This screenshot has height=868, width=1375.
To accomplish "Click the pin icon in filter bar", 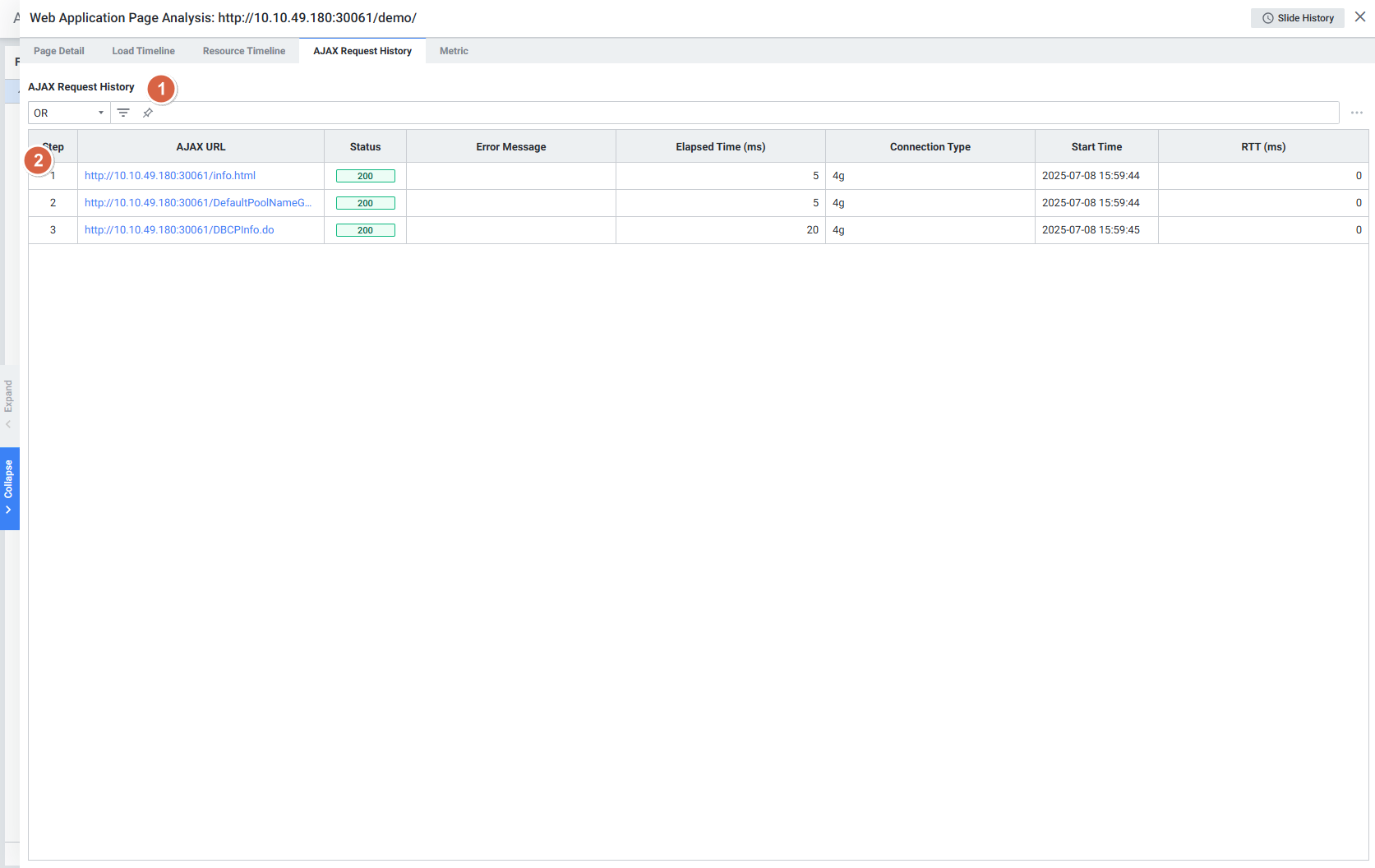I will (148, 113).
